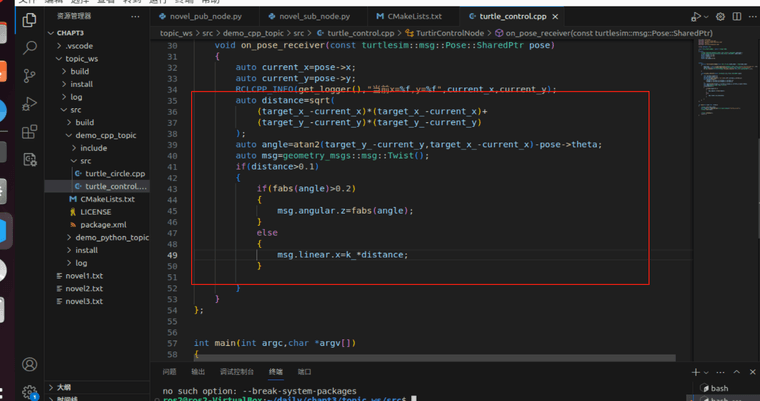Open the Manage gear in activity bar
Screen dimensions: 760x401
pos(29,391)
